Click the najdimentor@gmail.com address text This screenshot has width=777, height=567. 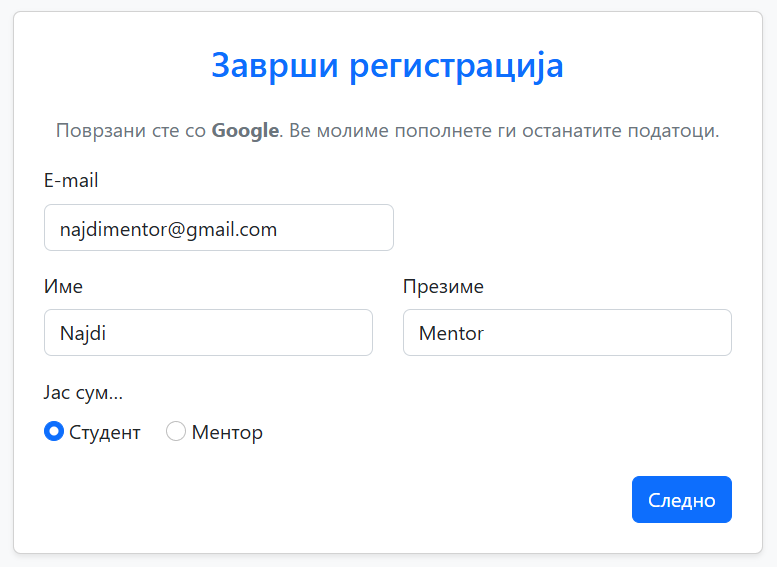click(168, 229)
